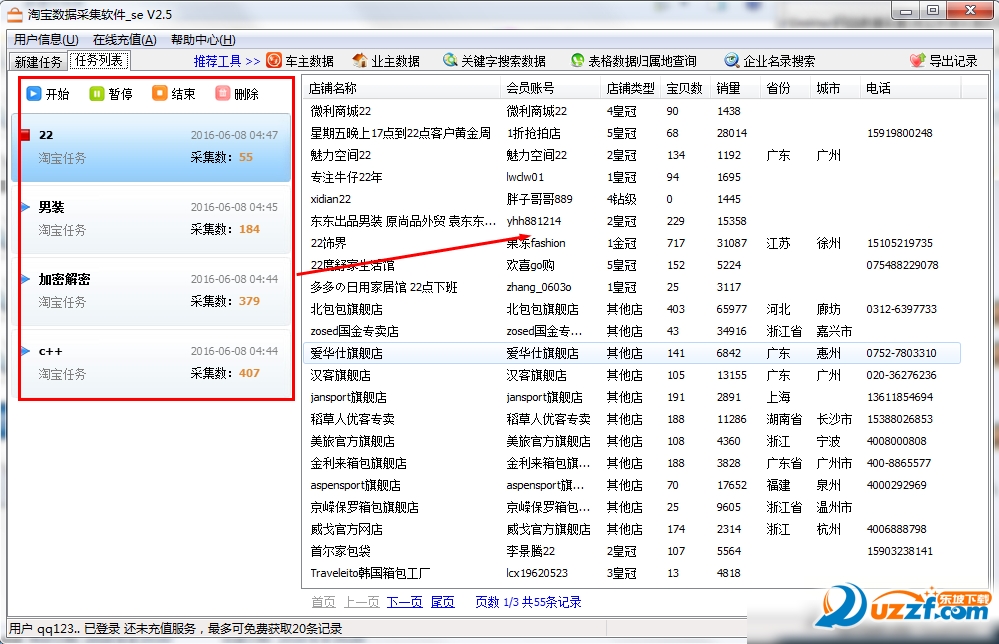Open 在线充值(A) menu
This screenshot has height=644, width=999.
point(124,39)
